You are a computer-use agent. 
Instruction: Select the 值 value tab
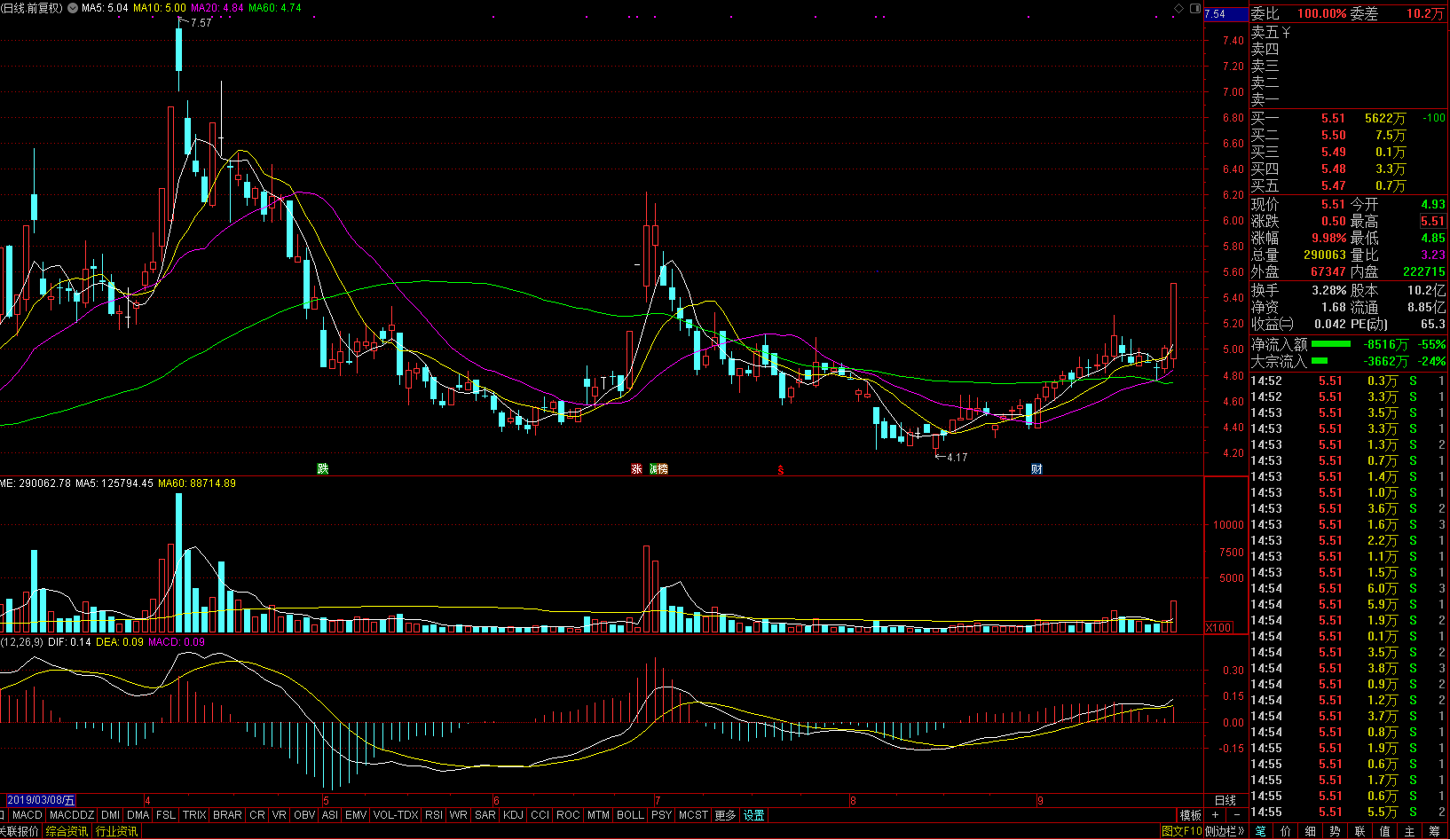point(1385,831)
